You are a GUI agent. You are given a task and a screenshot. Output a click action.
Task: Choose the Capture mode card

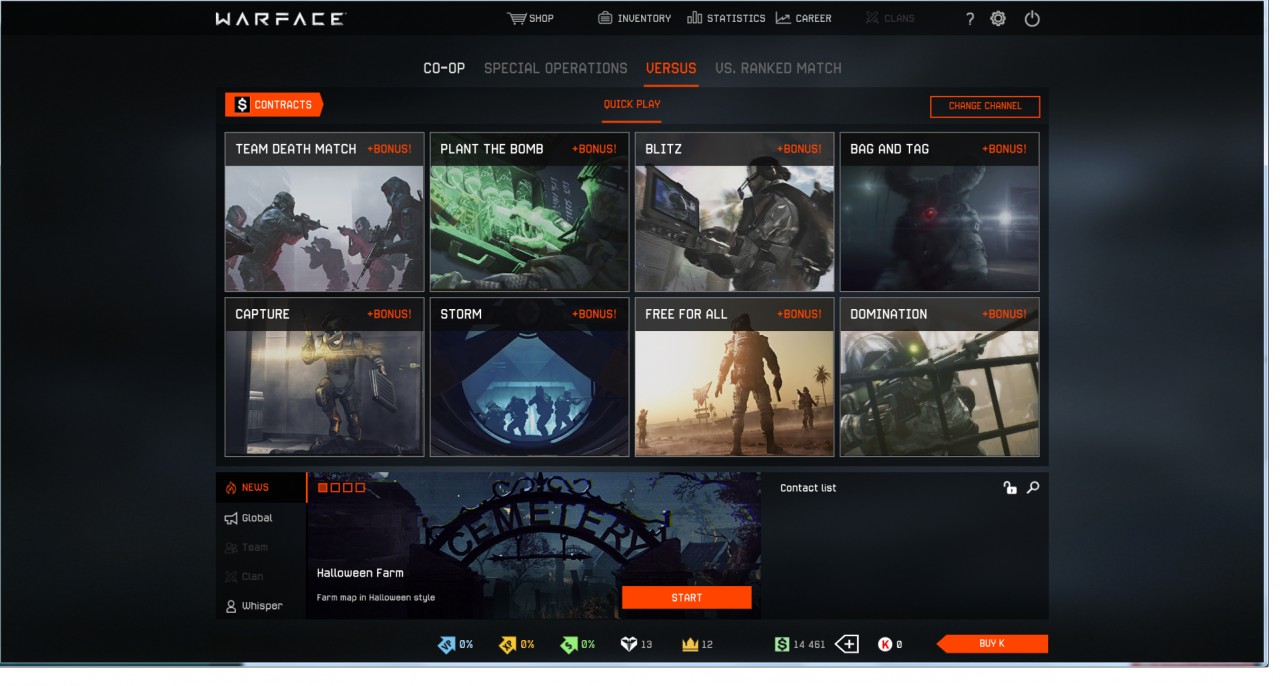tap(325, 377)
